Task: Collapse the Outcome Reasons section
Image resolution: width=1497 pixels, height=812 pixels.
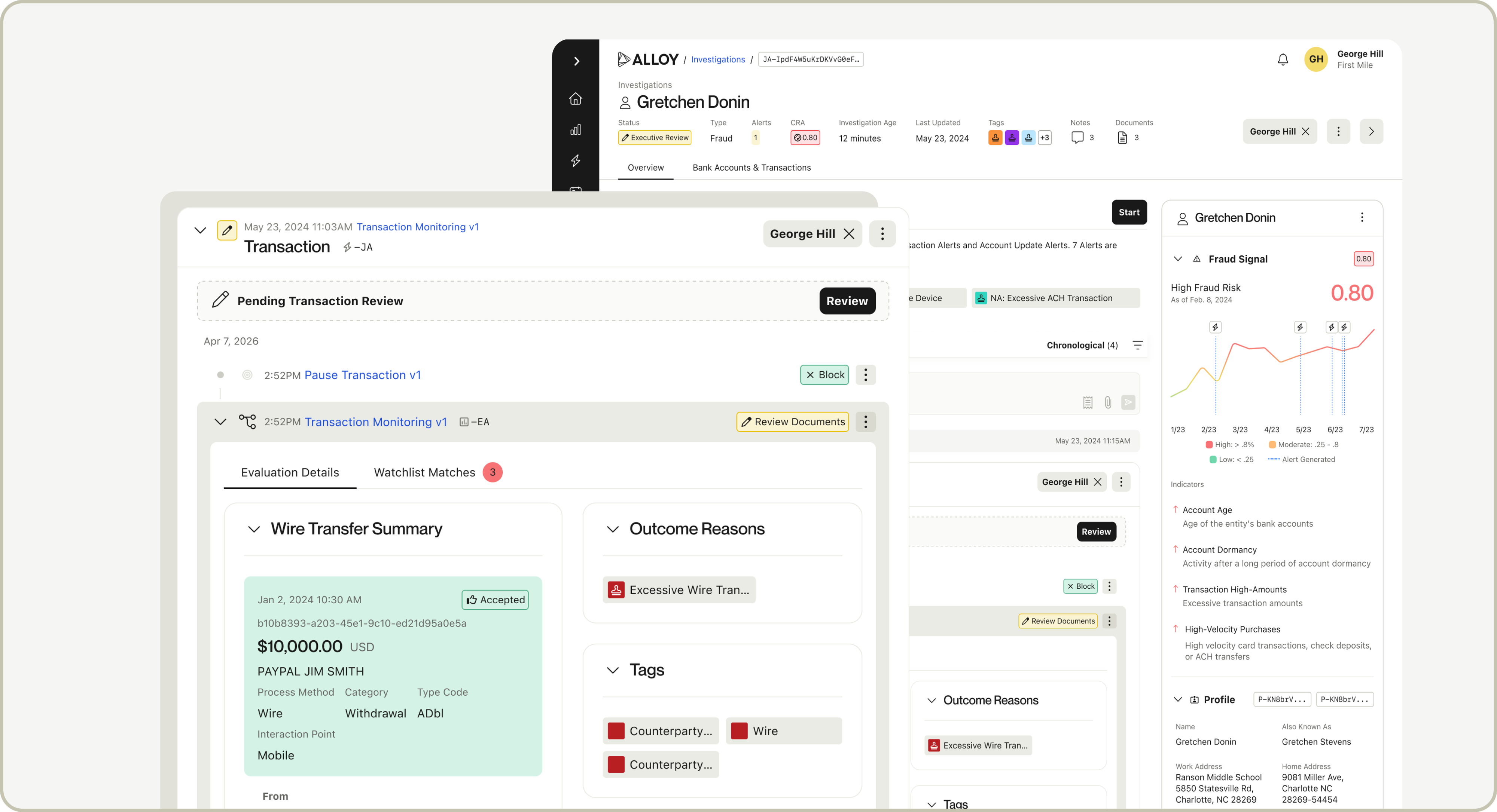Action: (613, 529)
